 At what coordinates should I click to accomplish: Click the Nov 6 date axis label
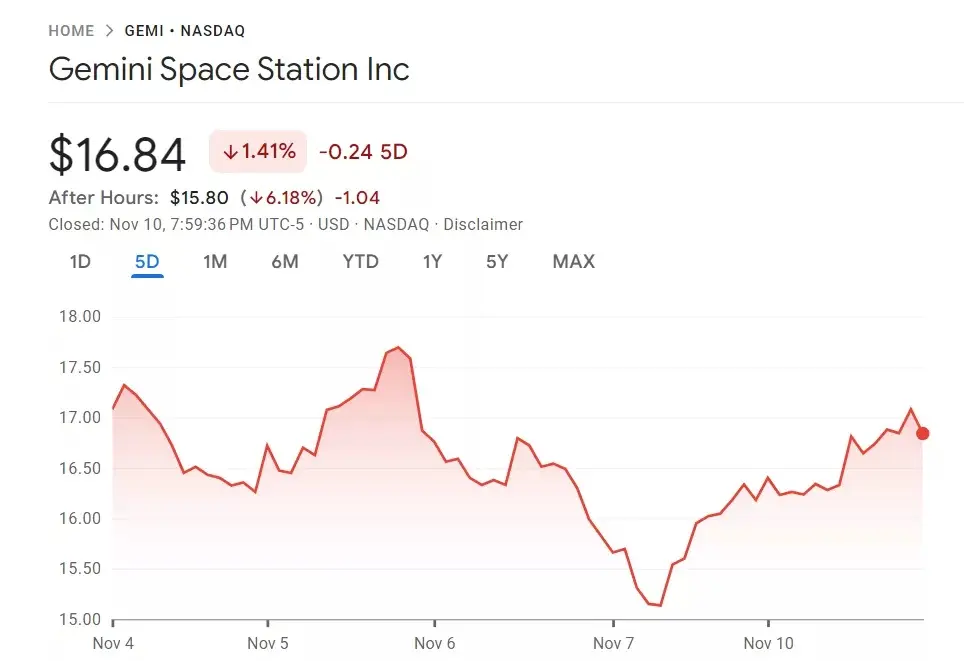pyautogui.click(x=435, y=643)
